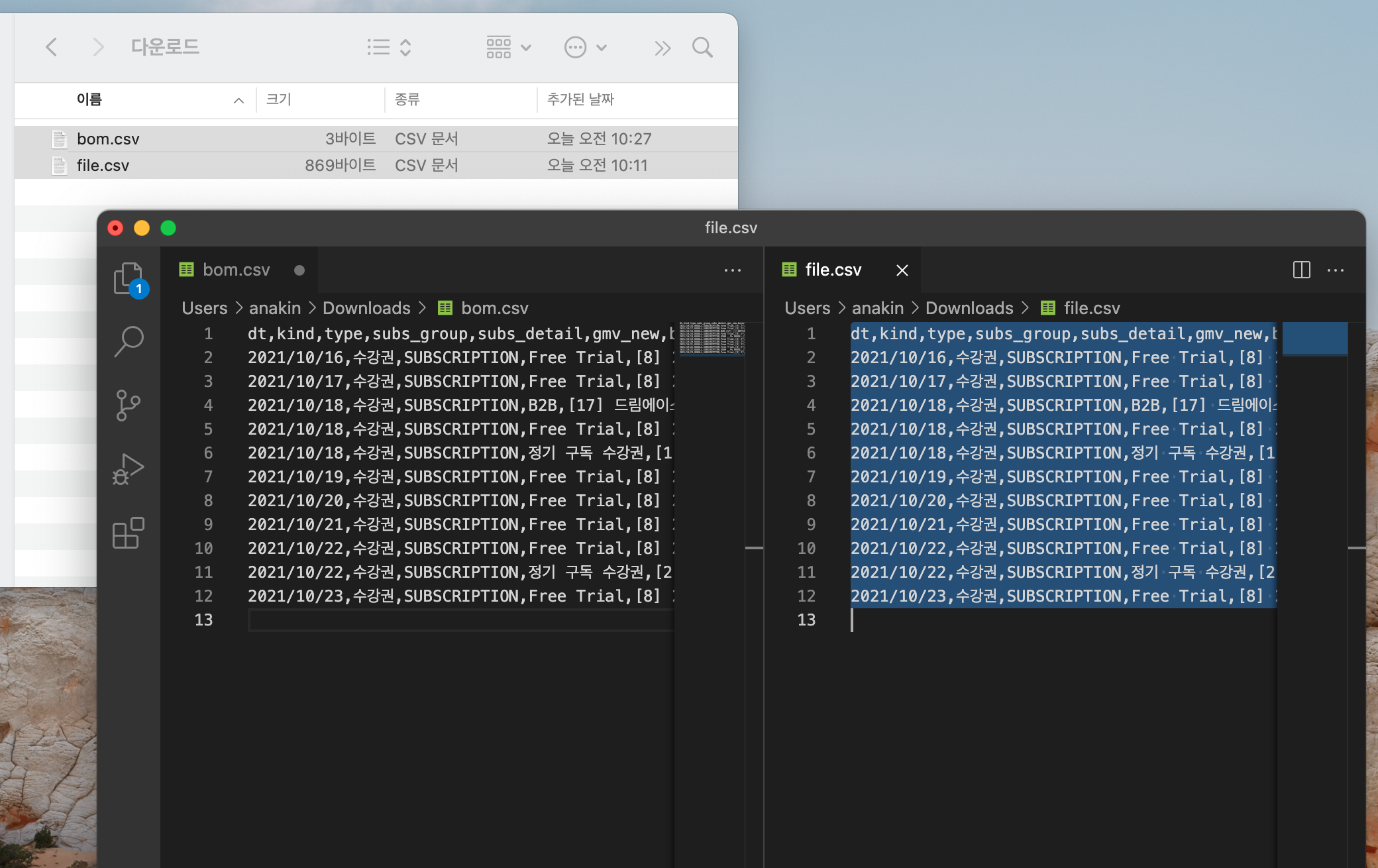The height and width of the screenshot is (868, 1378).
Task: Select file.csv in Finder list
Action: click(x=103, y=166)
